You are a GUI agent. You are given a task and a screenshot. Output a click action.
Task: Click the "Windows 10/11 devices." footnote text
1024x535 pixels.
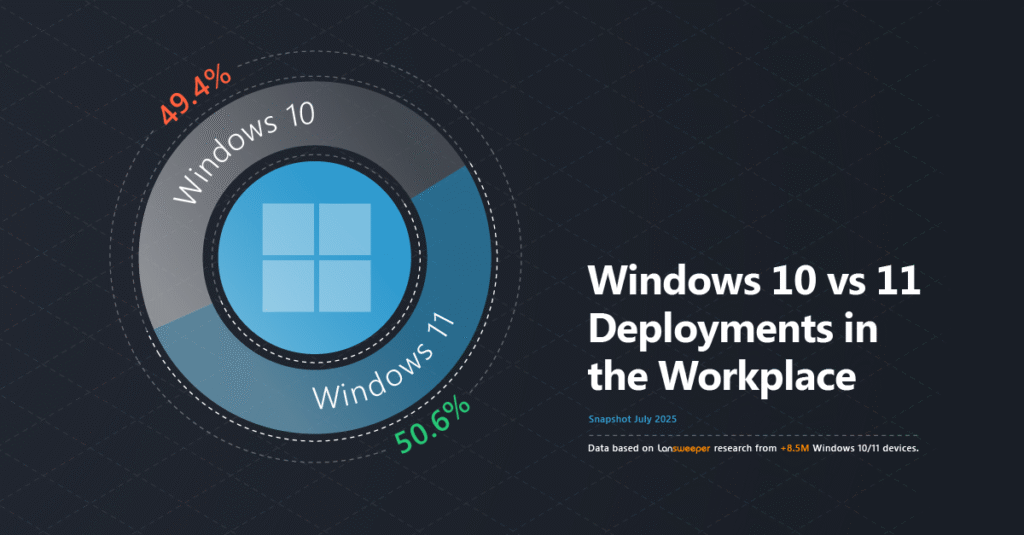(x=865, y=448)
